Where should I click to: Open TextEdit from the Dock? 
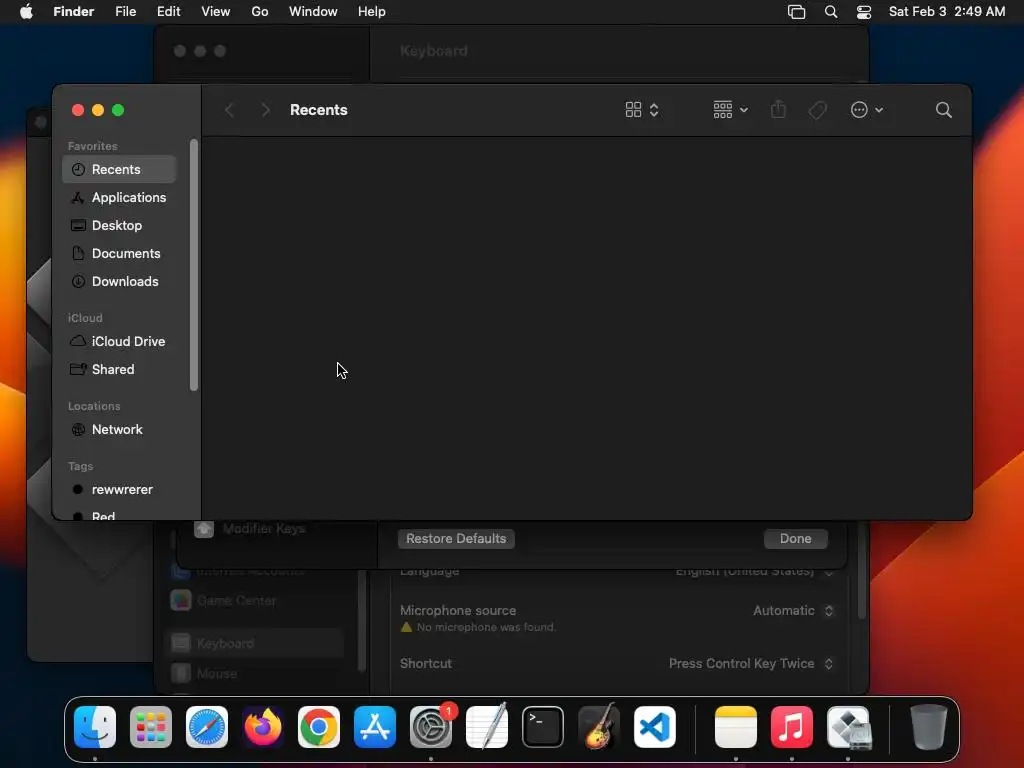(x=487, y=727)
